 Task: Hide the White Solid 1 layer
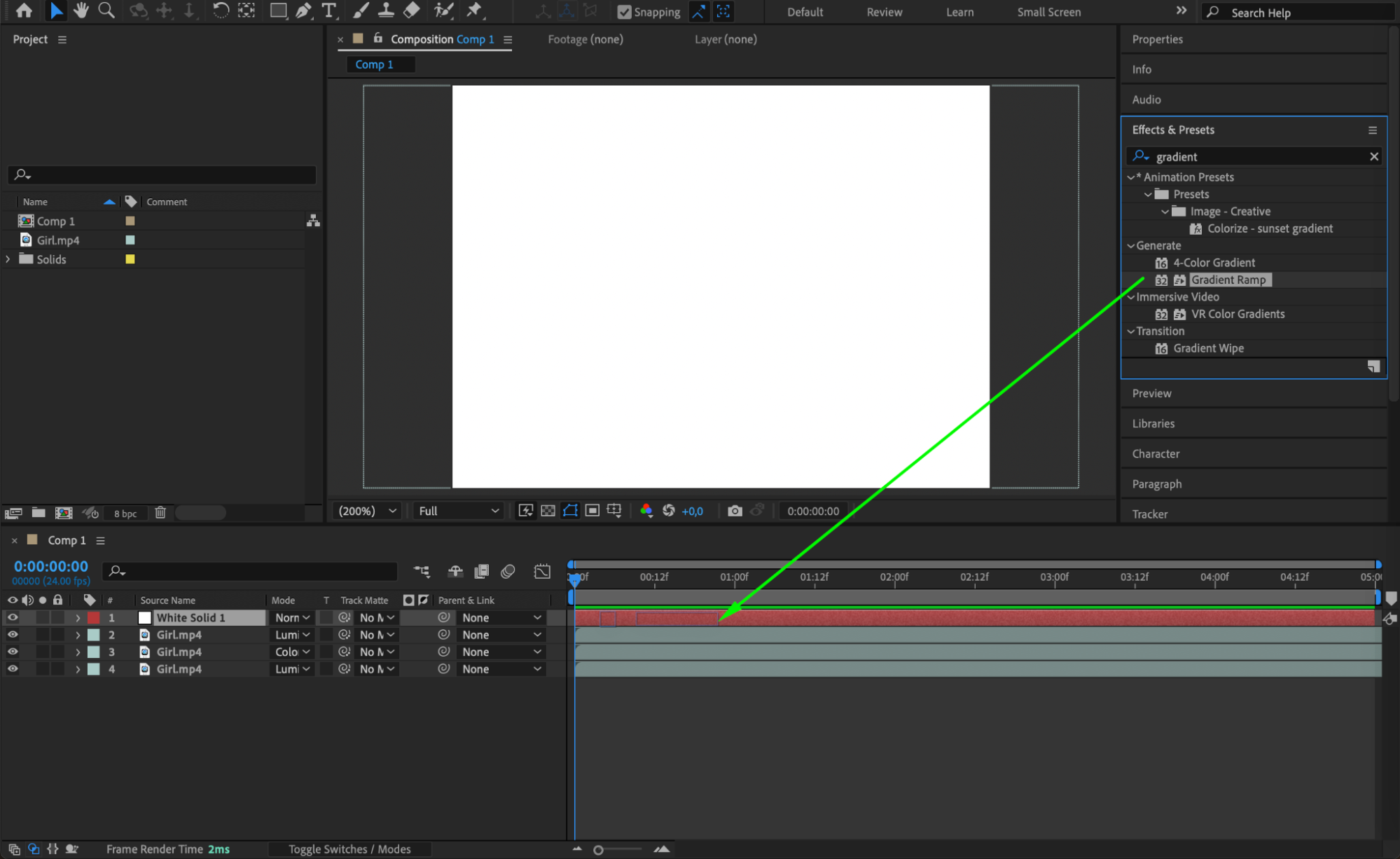point(13,617)
